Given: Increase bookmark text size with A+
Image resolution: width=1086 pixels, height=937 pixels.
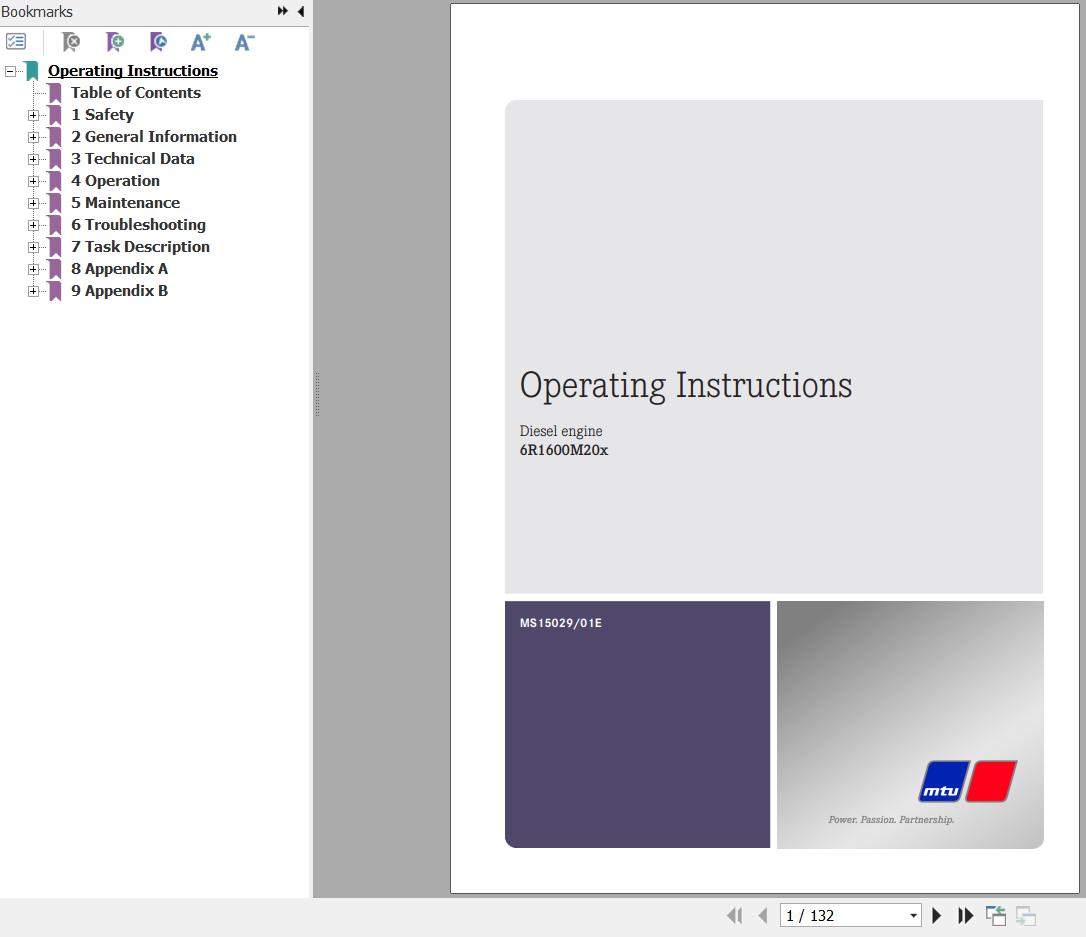Looking at the screenshot, I should [201, 42].
